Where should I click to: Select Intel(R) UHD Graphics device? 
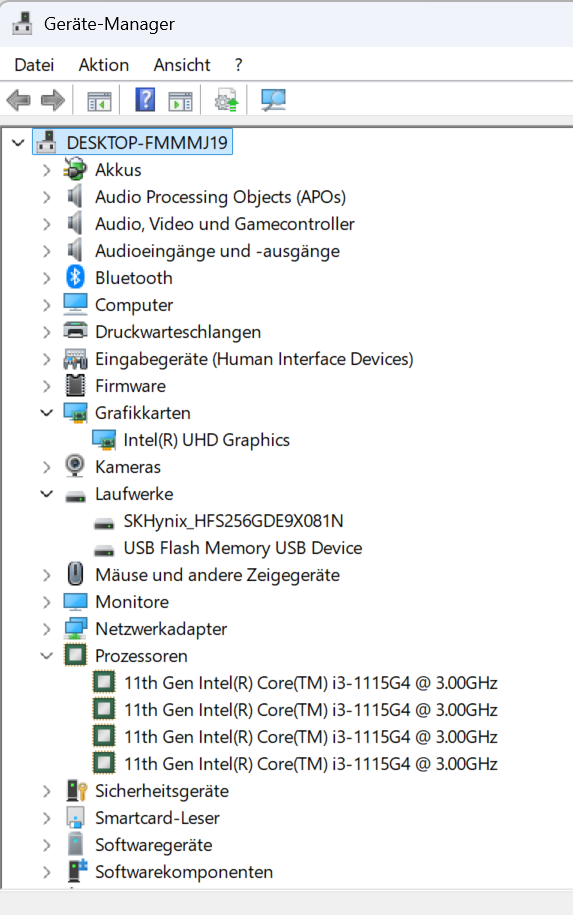(x=207, y=439)
